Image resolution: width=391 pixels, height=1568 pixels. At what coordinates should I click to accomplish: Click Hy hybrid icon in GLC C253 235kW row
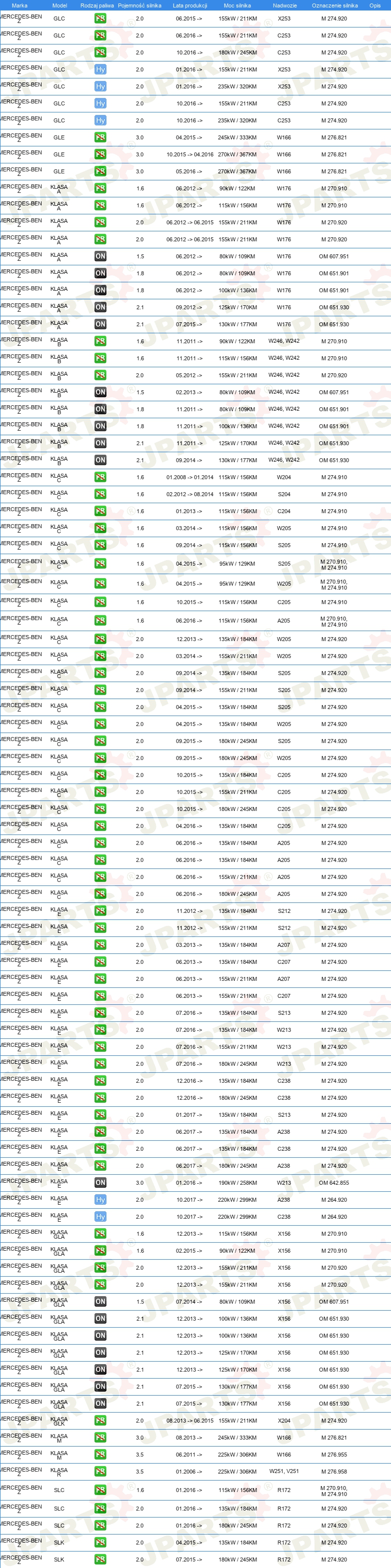pyautogui.click(x=100, y=120)
